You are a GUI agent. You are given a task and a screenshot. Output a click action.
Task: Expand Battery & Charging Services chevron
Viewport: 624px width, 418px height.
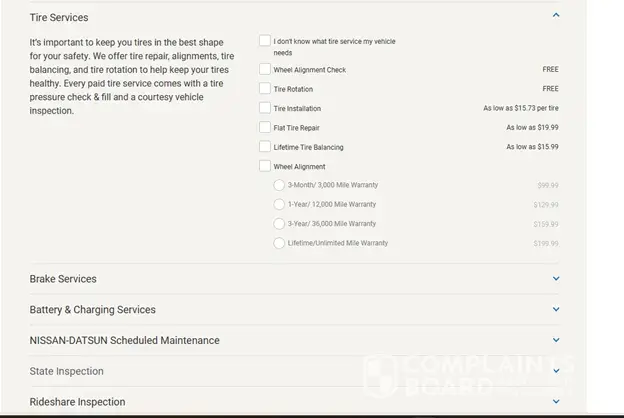click(x=556, y=310)
